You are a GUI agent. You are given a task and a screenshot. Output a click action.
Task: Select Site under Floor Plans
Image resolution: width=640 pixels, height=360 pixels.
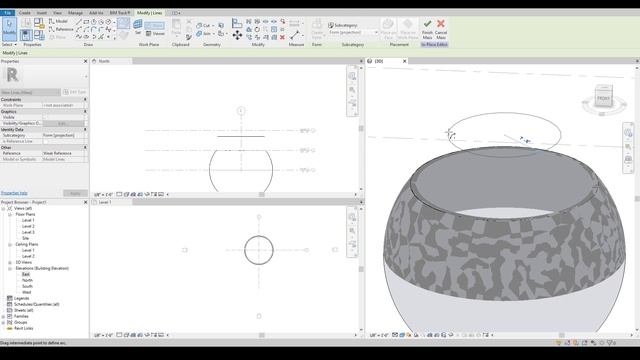(25, 238)
